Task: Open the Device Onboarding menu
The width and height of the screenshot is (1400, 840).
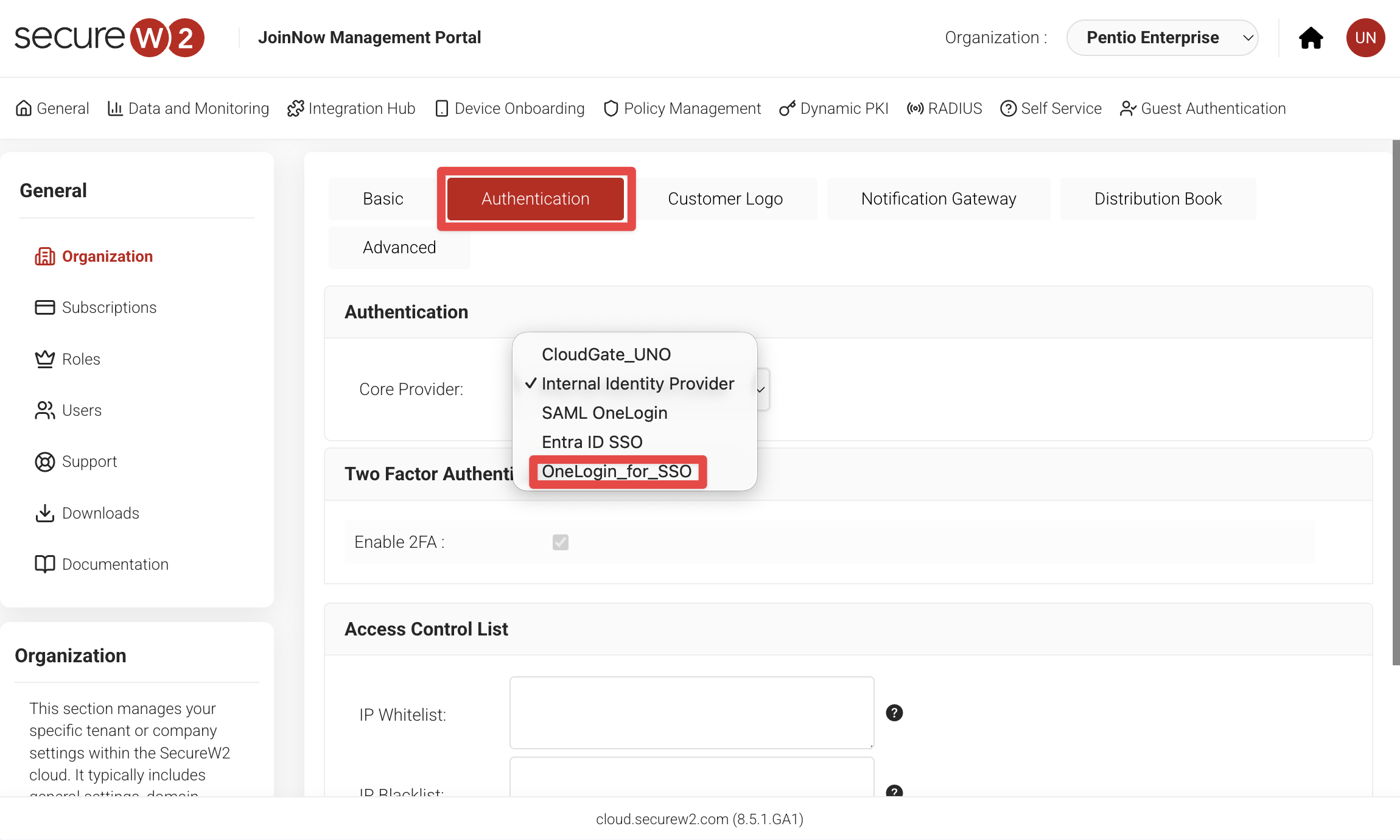Action: 510,108
